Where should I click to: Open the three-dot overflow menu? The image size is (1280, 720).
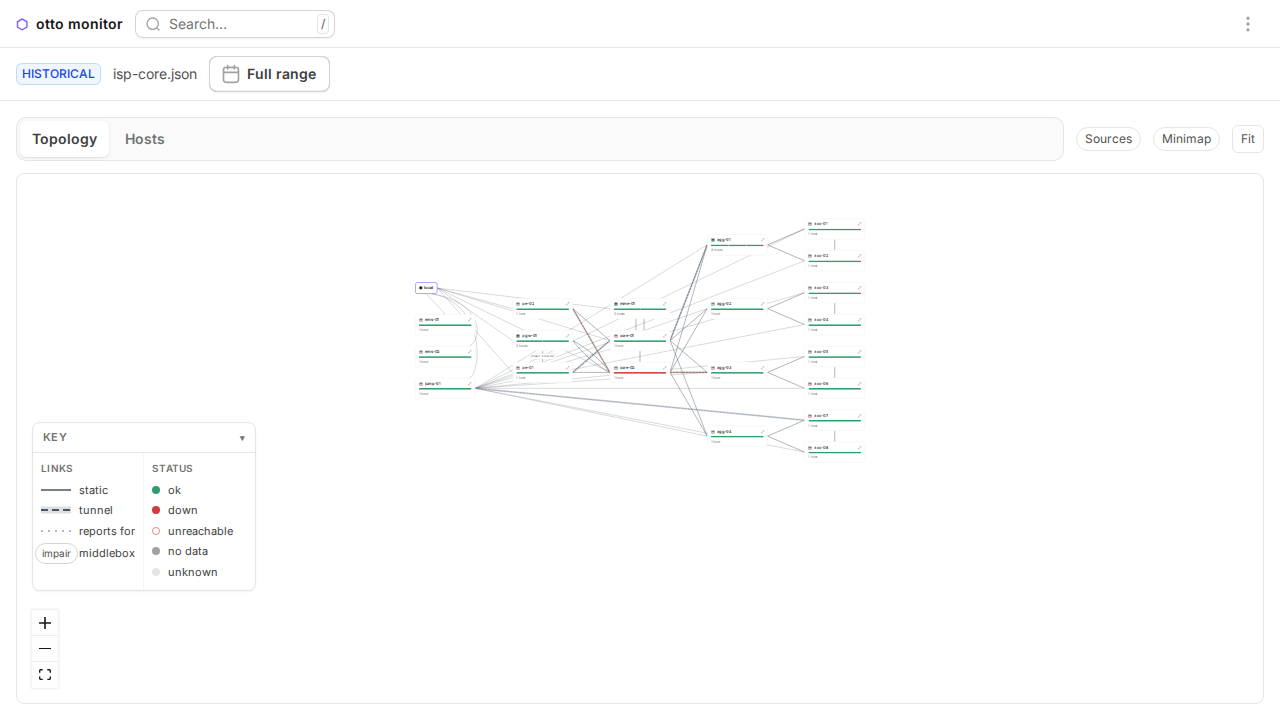coord(1248,24)
